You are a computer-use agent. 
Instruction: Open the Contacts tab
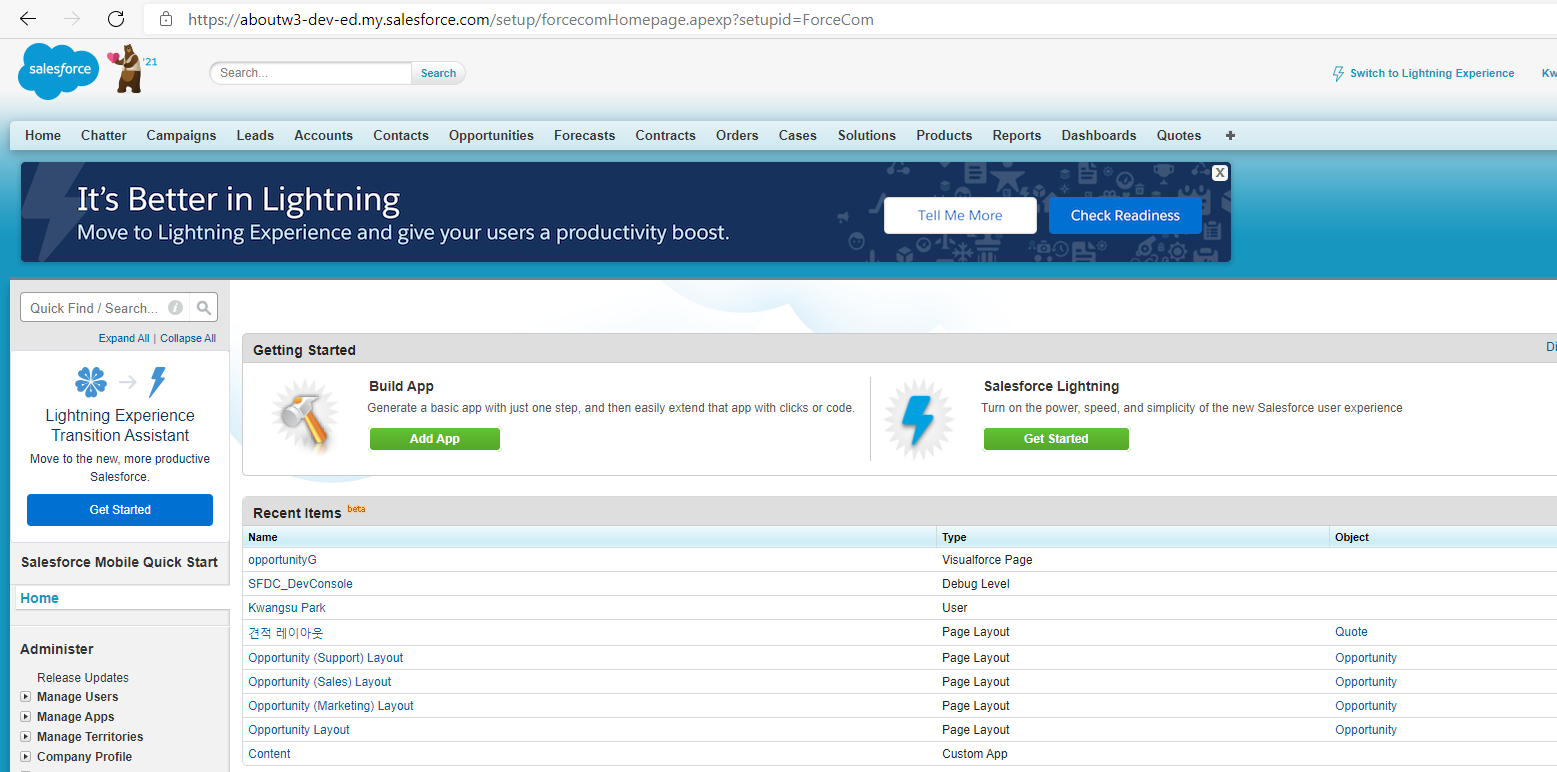tap(401, 135)
